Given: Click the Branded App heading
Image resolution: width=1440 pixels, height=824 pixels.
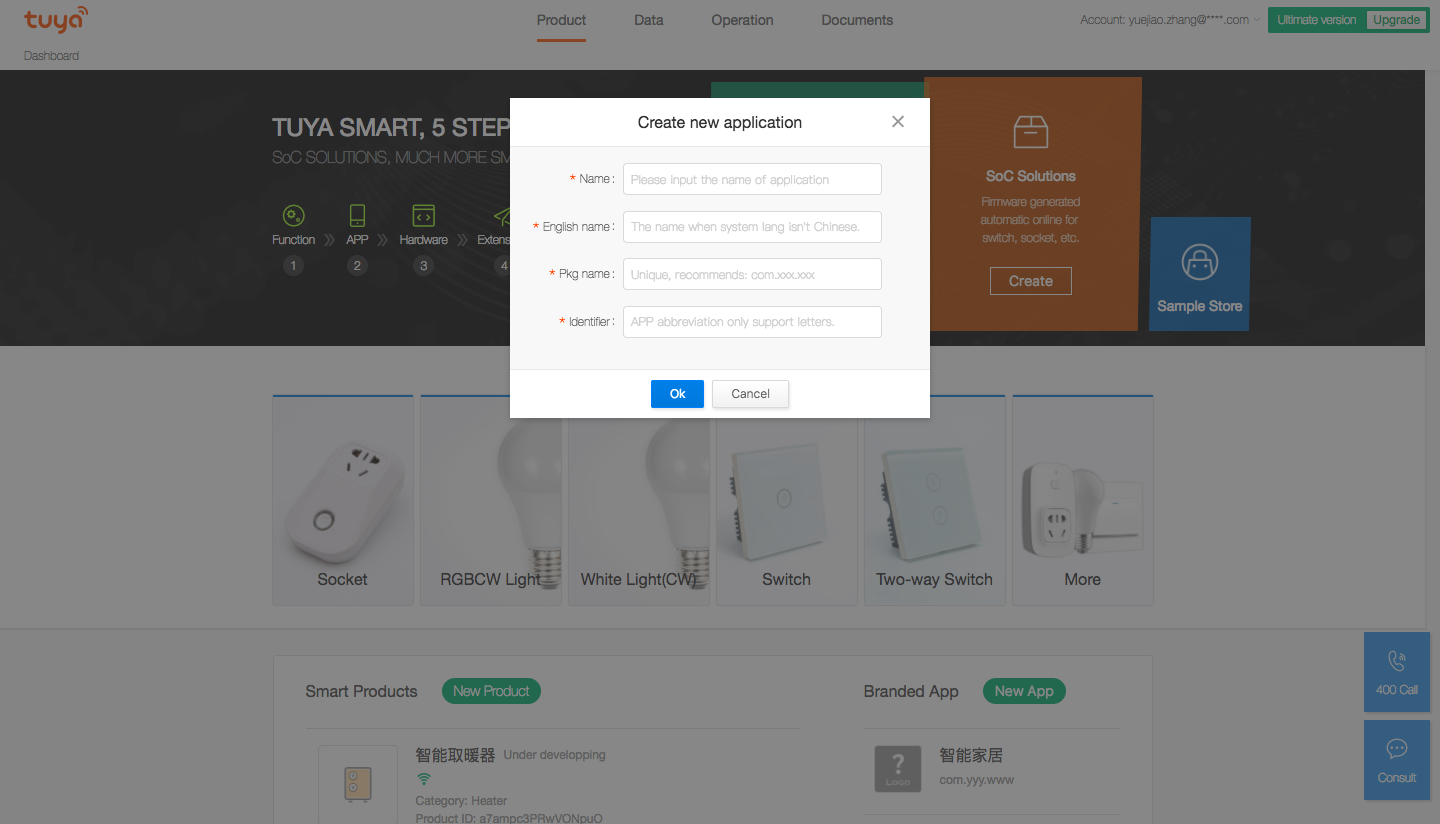Looking at the screenshot, I should 911,691.
